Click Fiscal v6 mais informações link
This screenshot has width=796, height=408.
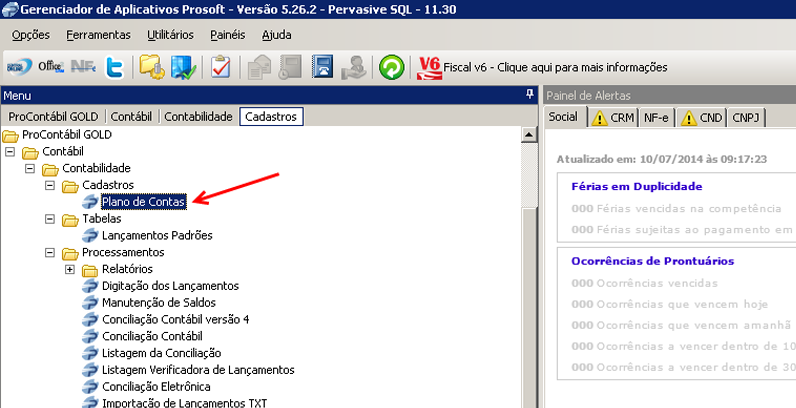(555, 67)
